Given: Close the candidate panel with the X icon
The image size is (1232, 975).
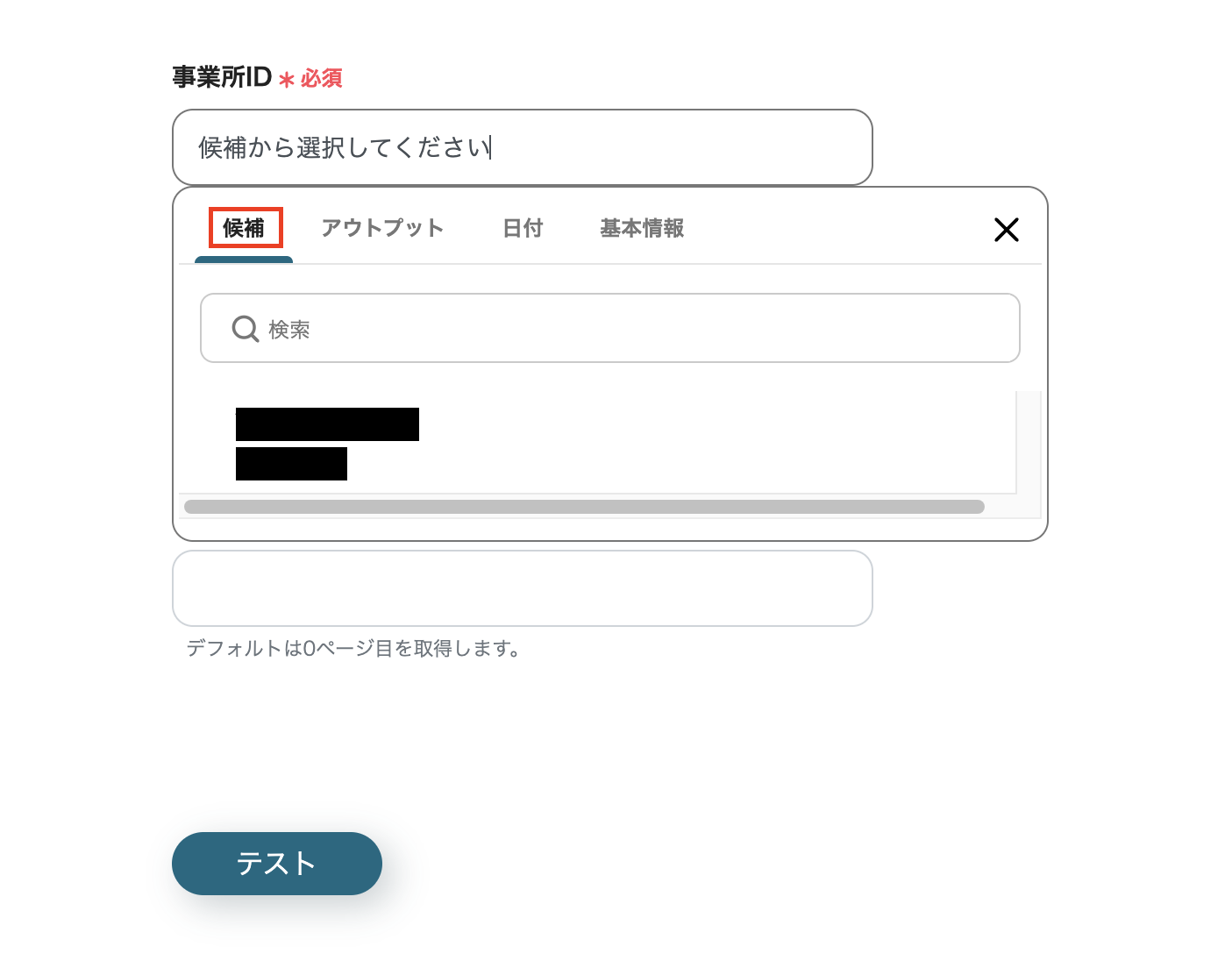Looking at the screenshot, I should [1006, 230].
